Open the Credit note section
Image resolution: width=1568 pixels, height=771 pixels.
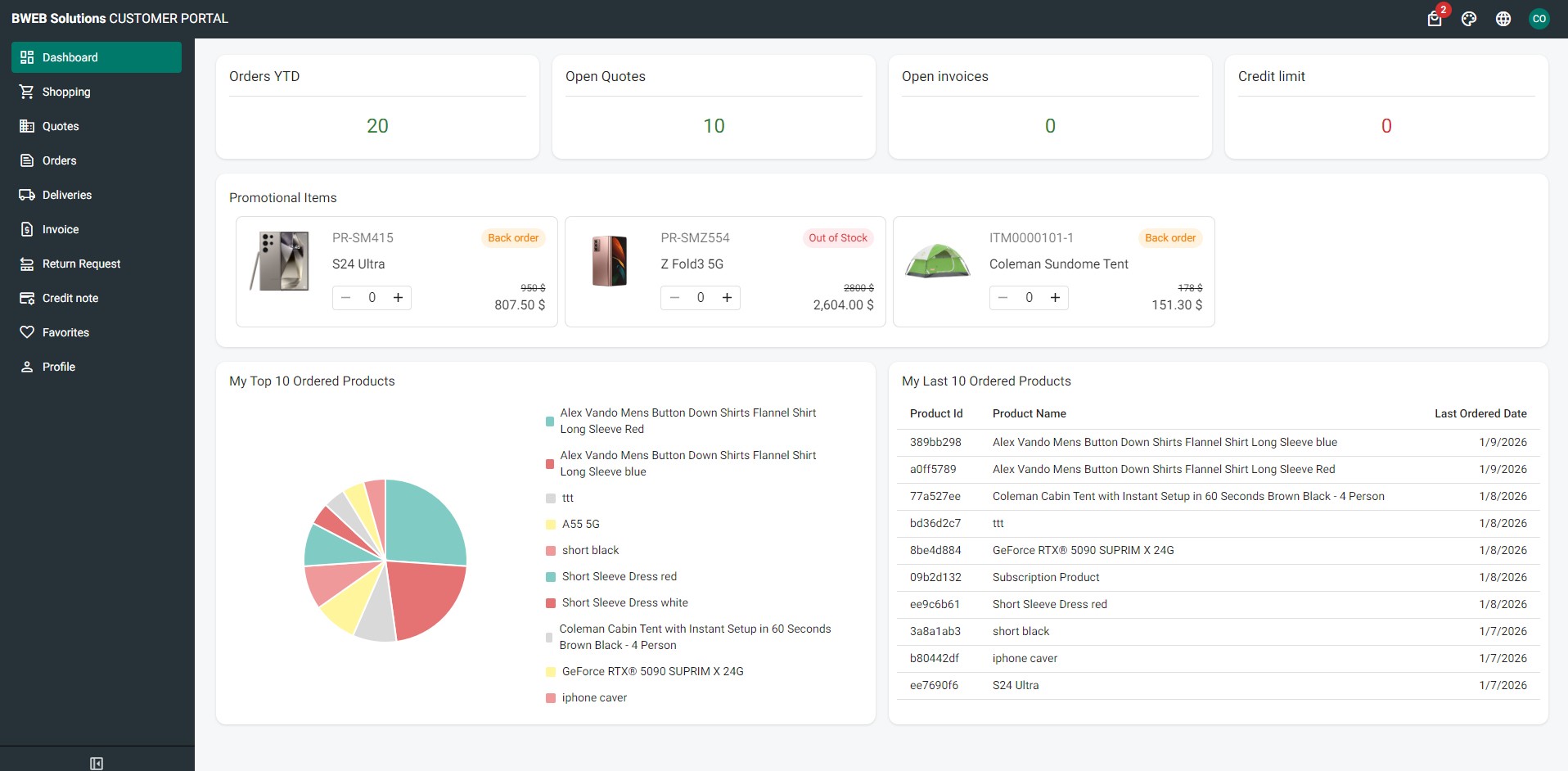70,298
